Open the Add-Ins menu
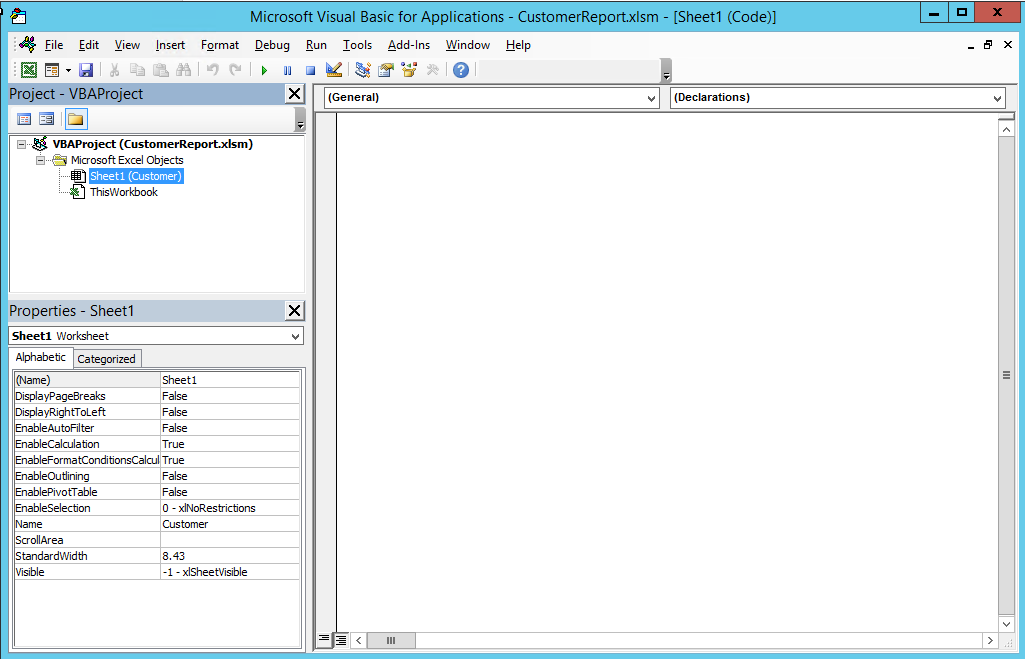 409,45
